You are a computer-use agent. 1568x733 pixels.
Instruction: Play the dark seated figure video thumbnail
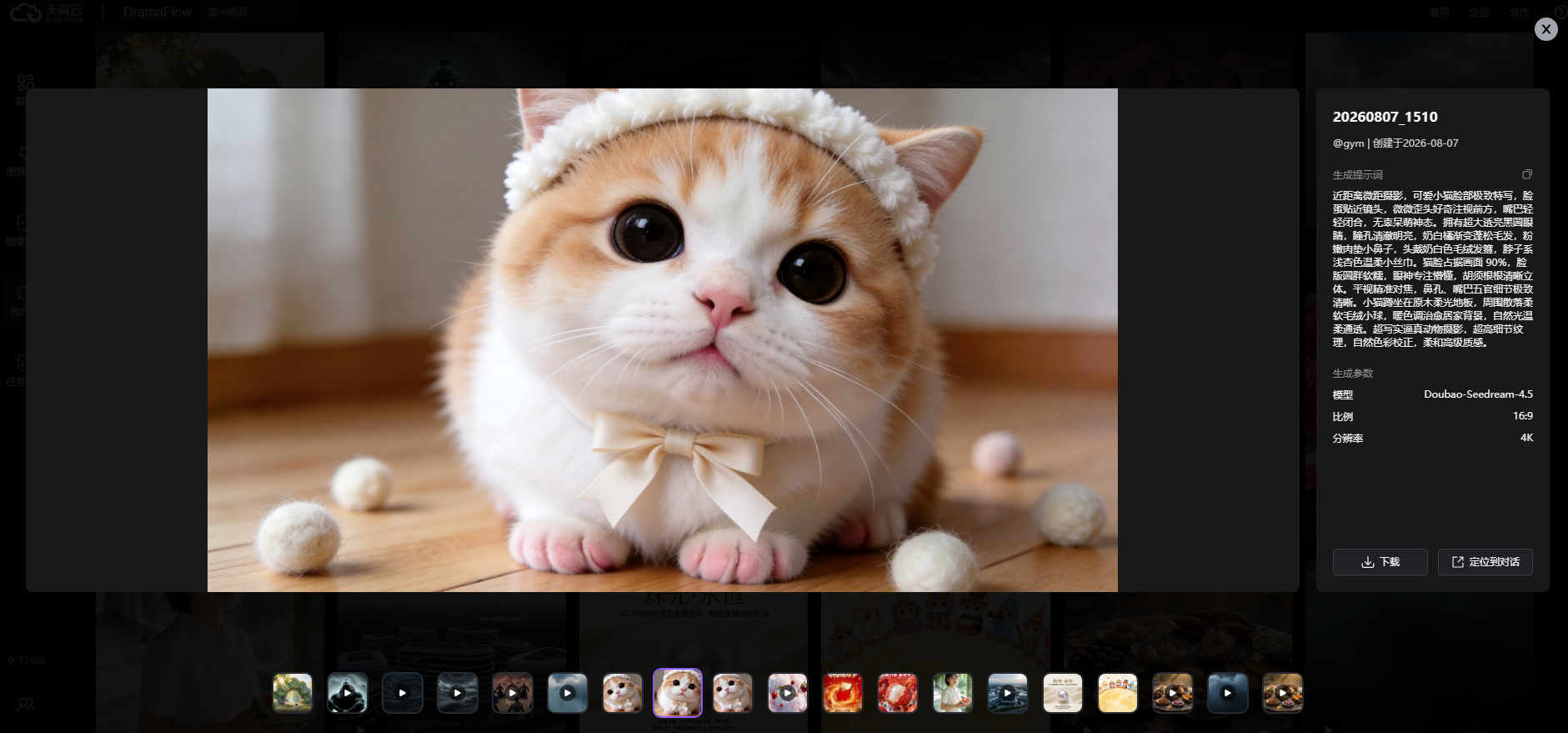348,693
